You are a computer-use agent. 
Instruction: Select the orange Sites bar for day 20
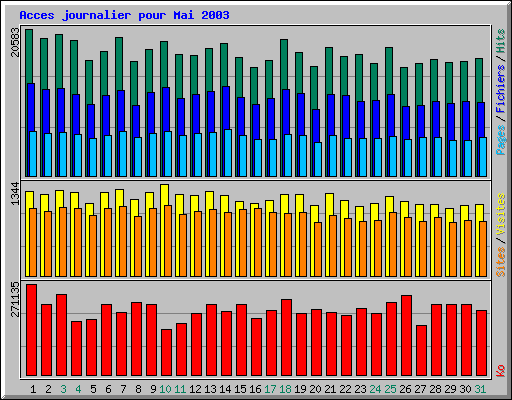click(x=318, y=249)
